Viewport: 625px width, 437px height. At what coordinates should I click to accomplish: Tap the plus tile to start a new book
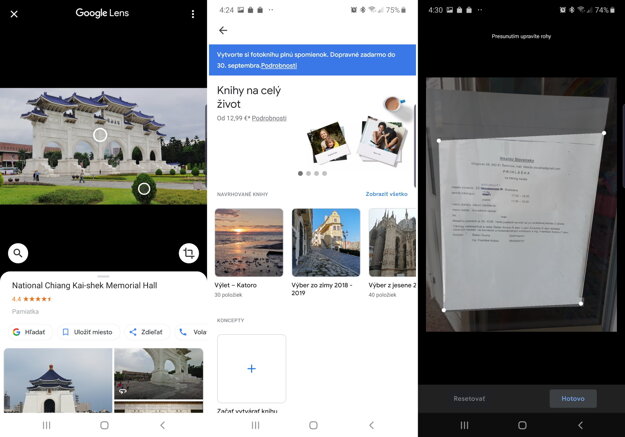tap(252, 368)
